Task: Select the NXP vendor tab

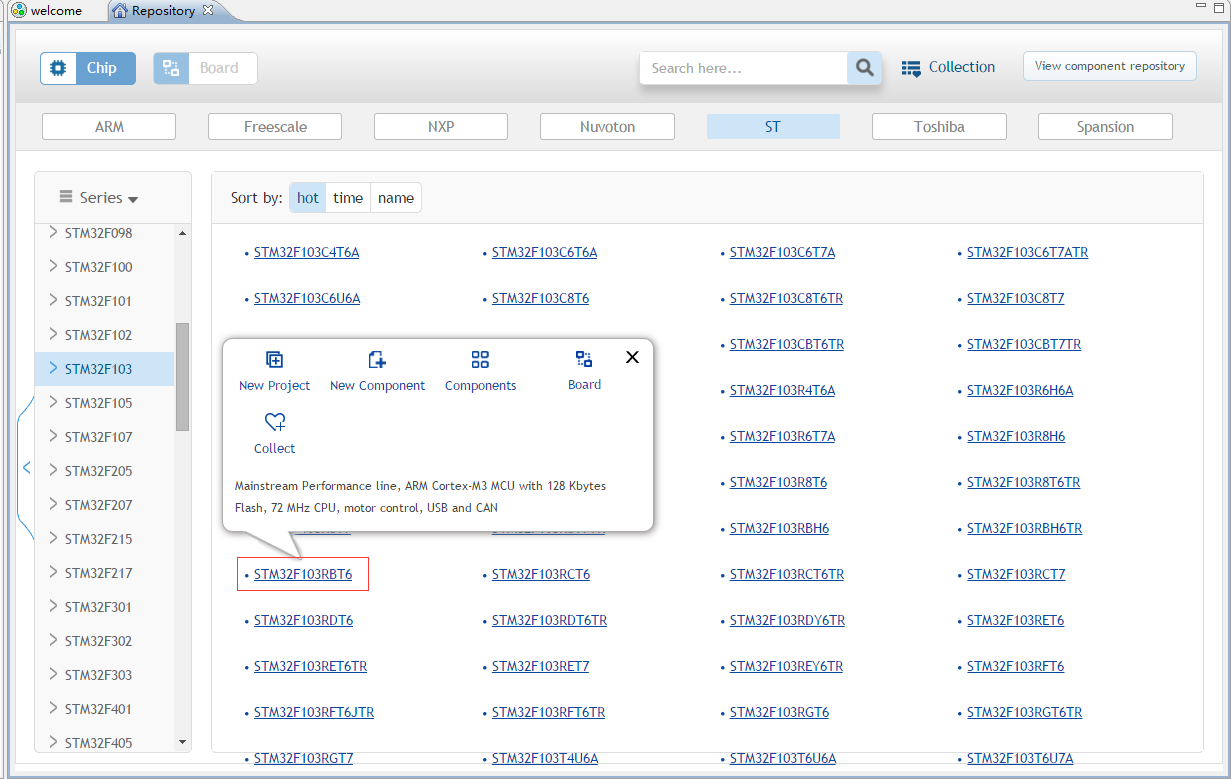Action: coord(441,127)
